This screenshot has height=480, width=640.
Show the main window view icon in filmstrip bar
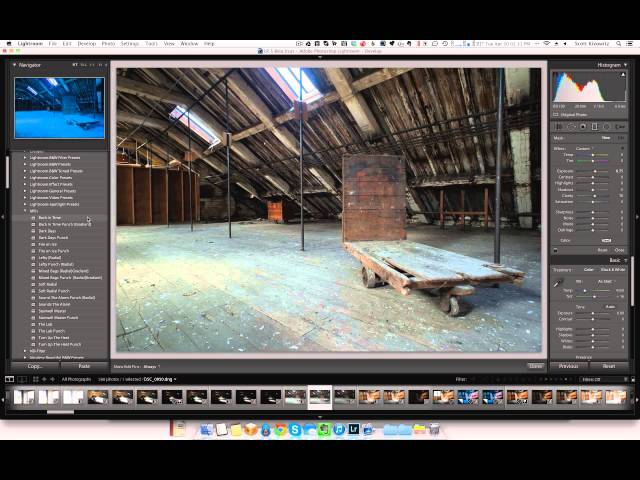[x=9, y=379]
